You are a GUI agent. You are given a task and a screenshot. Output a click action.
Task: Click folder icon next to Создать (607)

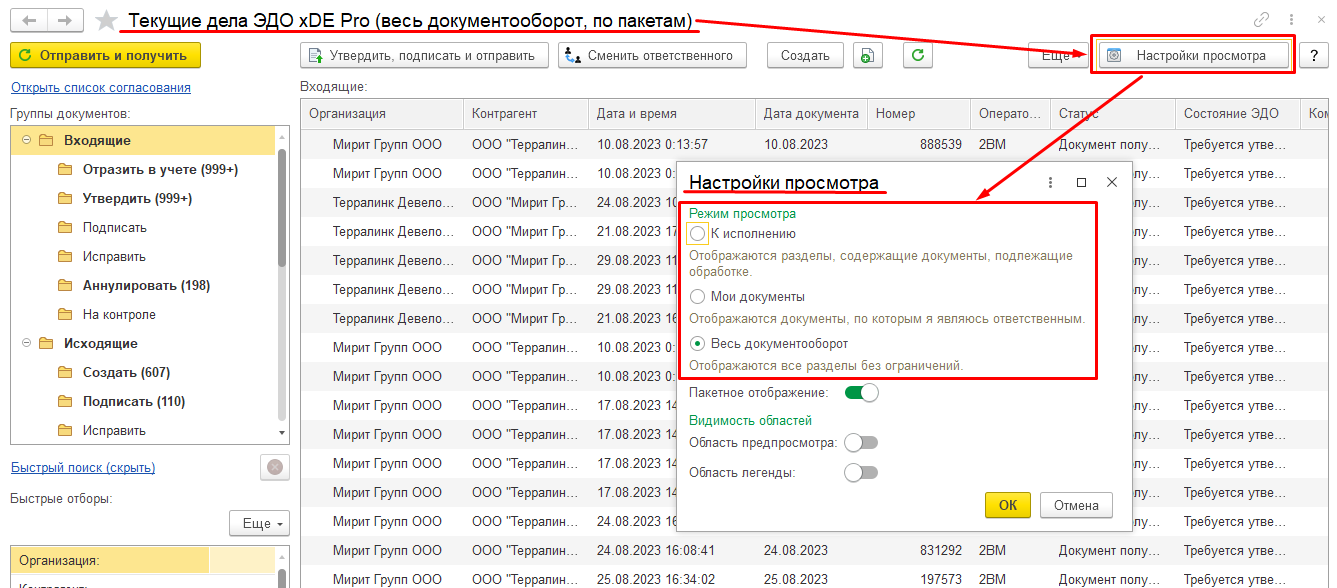[65, 373]
